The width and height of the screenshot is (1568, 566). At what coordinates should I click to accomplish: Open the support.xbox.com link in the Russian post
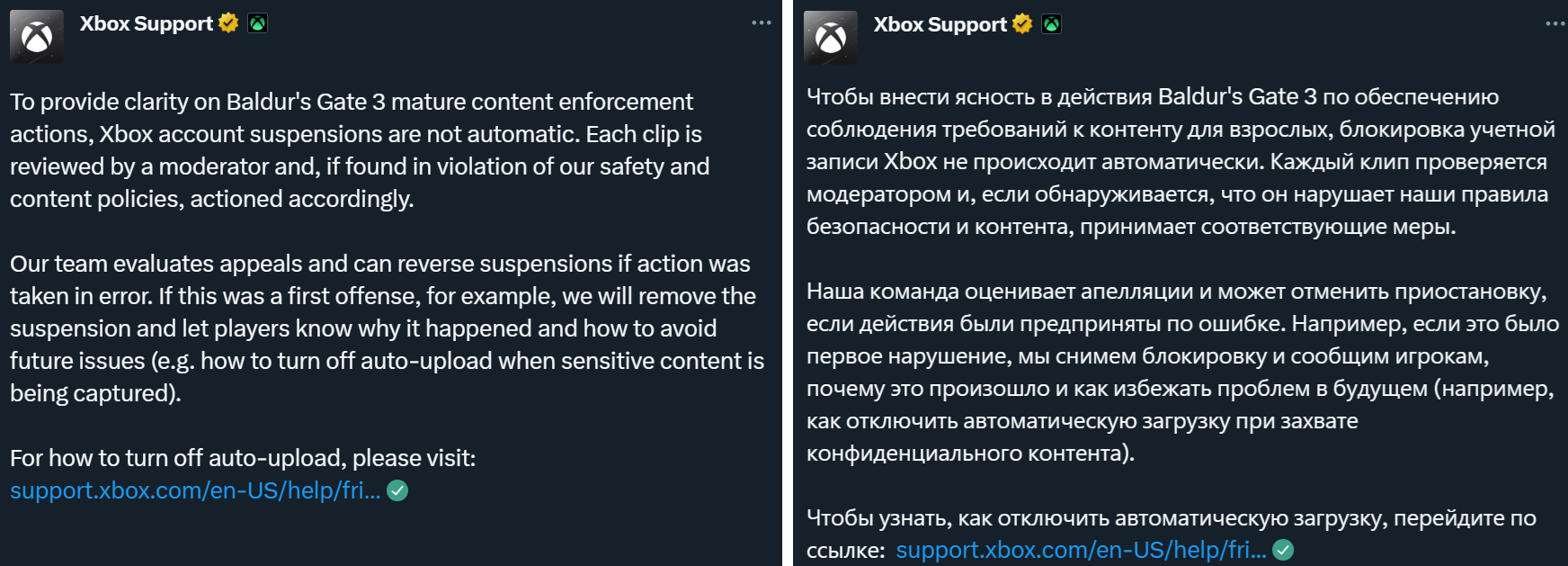(x=1081, y=550)
